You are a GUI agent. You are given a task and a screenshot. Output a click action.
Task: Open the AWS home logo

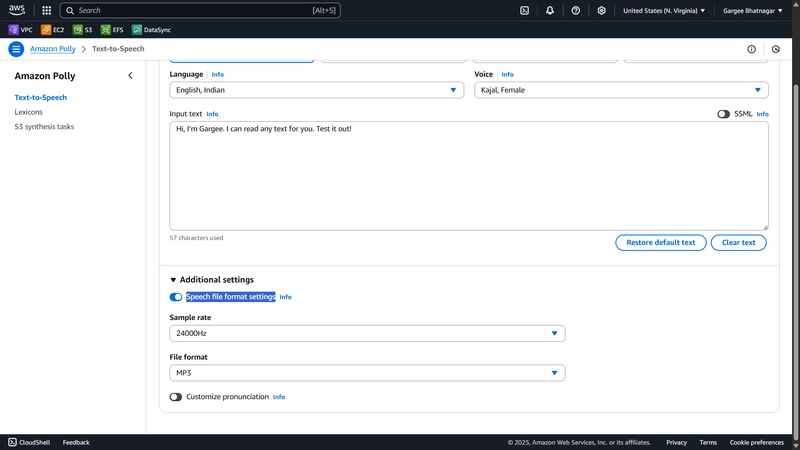click(x=17, y=10)
